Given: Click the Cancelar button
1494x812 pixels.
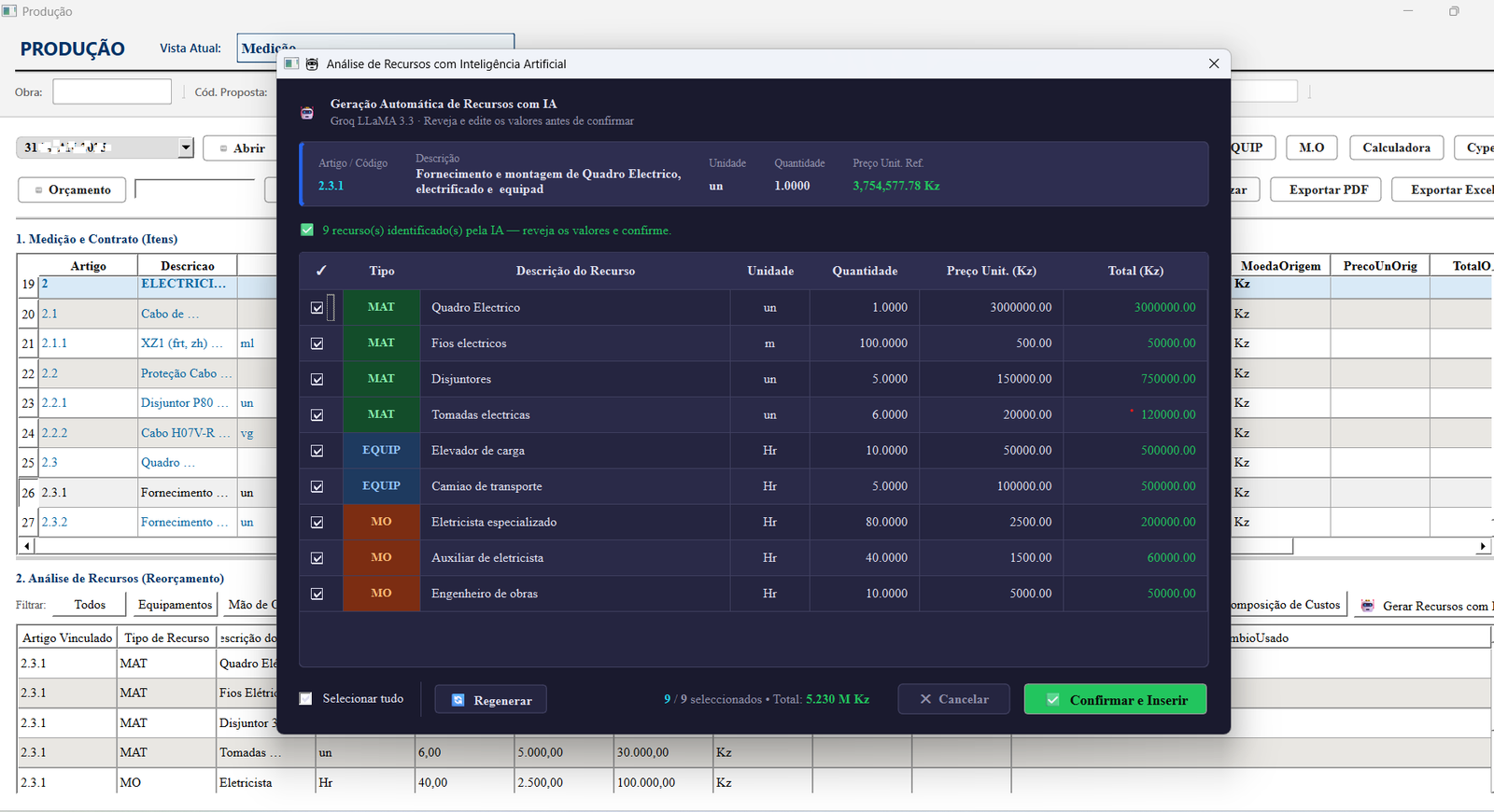Looking at the screenshot, I should pos(953,699).
